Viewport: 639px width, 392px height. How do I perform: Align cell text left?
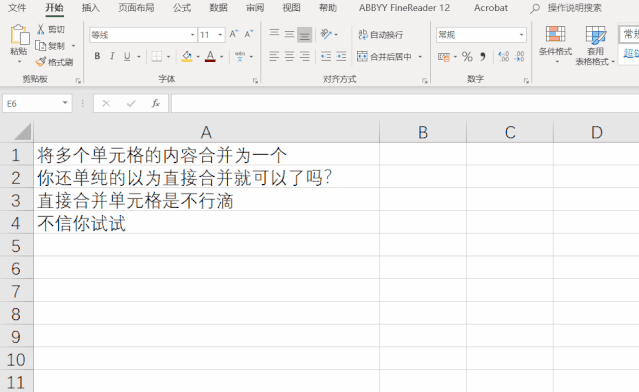[x=274, y=56]
